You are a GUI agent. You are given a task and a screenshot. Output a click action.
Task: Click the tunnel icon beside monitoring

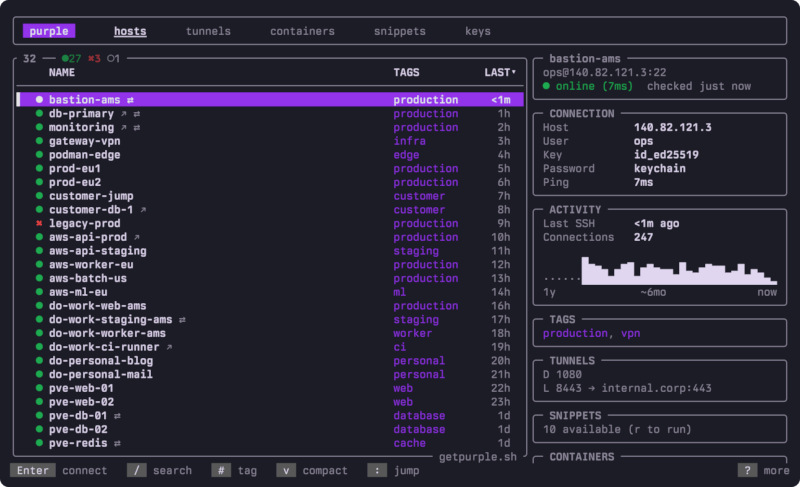[x=137, y=127]
